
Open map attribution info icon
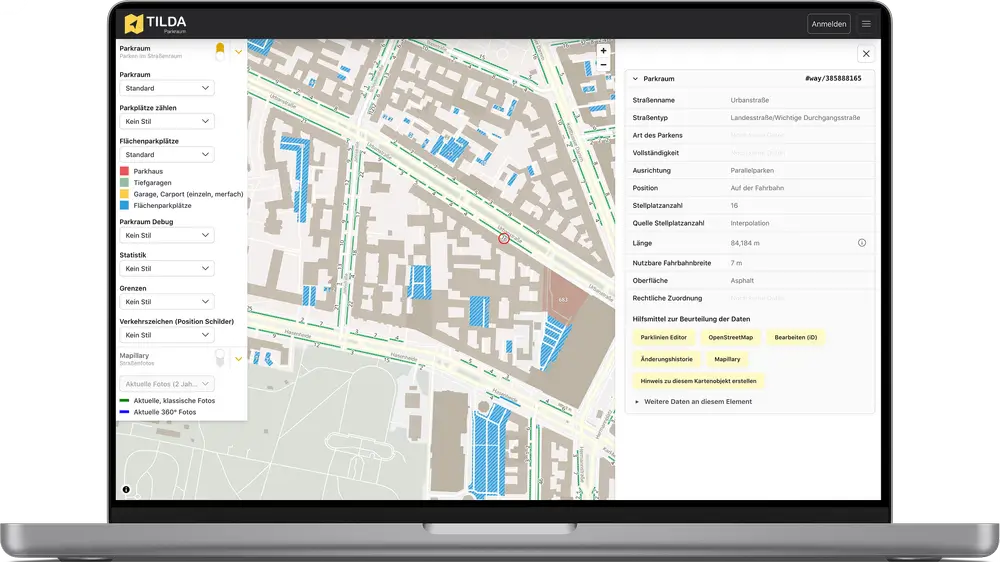[x=126, y=490]
